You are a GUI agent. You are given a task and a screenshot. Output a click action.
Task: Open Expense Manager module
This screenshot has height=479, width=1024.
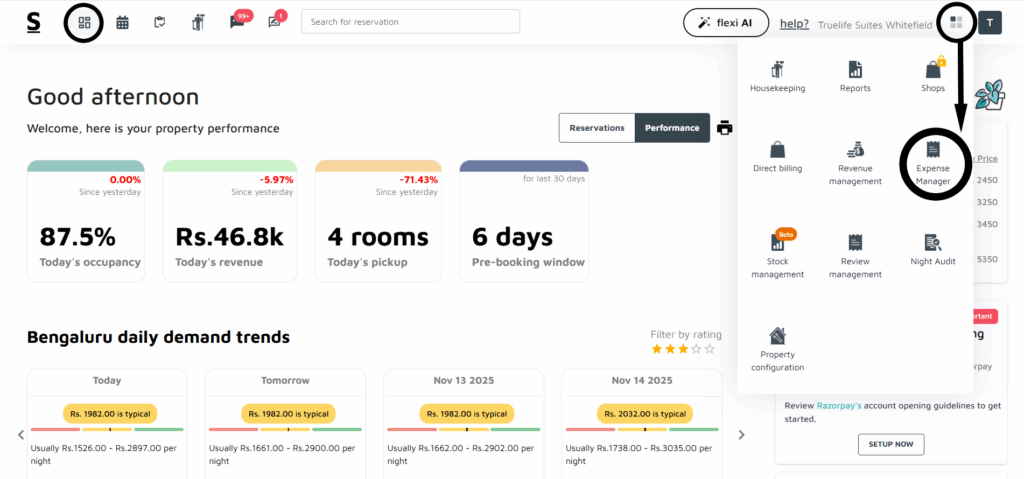point(932,161)
